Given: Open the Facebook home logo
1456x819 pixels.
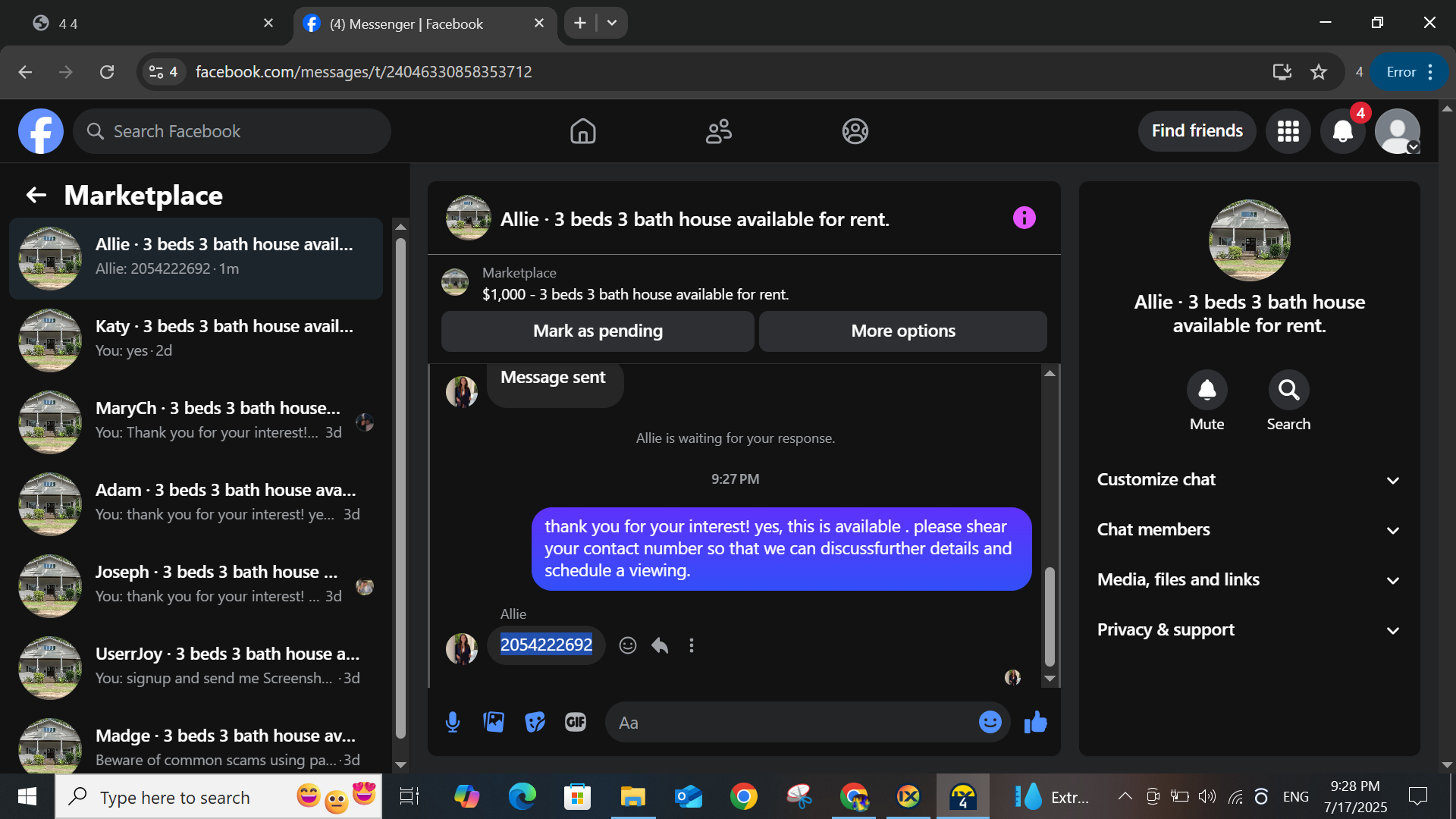Looking at the screenshot, I should (41, 131).
